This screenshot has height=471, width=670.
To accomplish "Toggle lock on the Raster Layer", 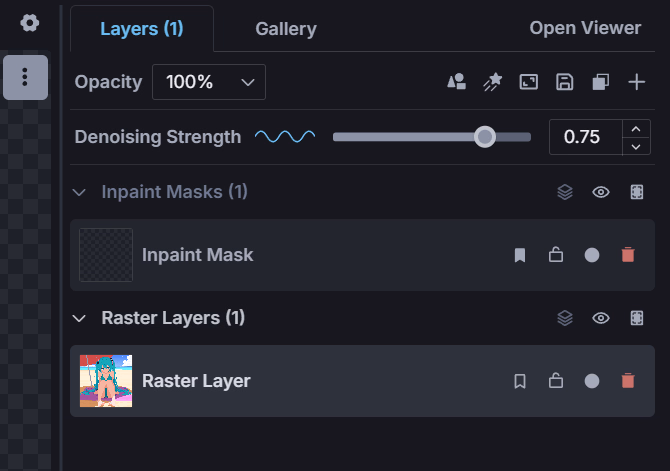I will [x=555, y=380].
